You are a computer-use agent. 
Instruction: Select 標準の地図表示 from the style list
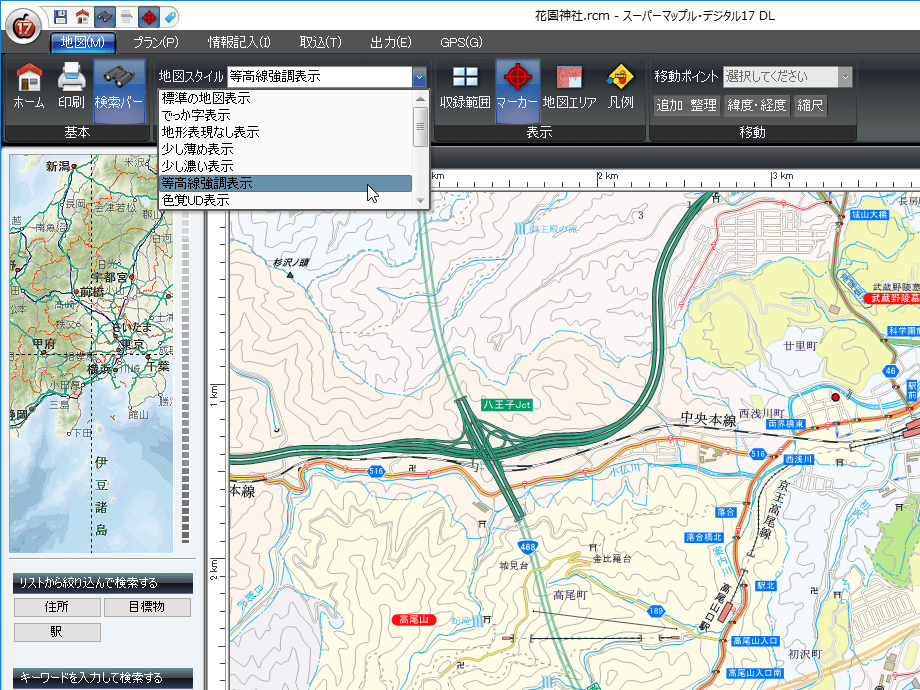[x=286, y=99]
